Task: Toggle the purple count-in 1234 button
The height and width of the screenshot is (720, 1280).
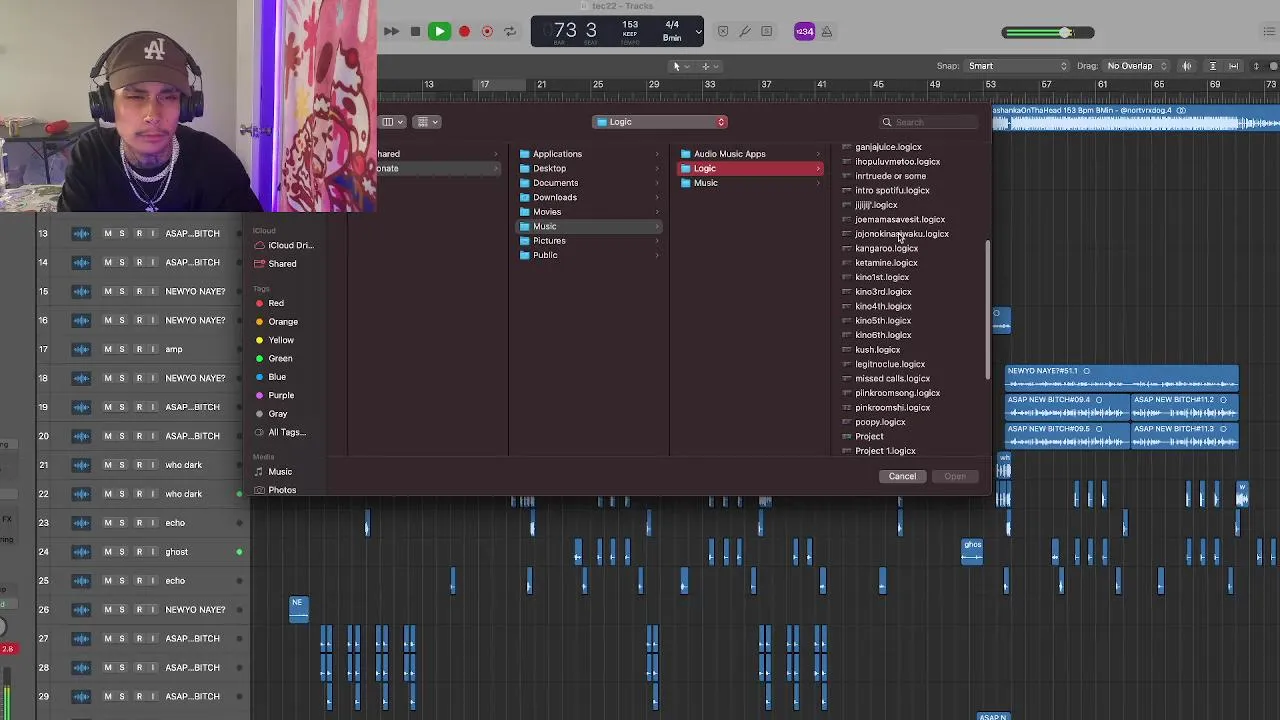Action: click(x=805, y=31)
